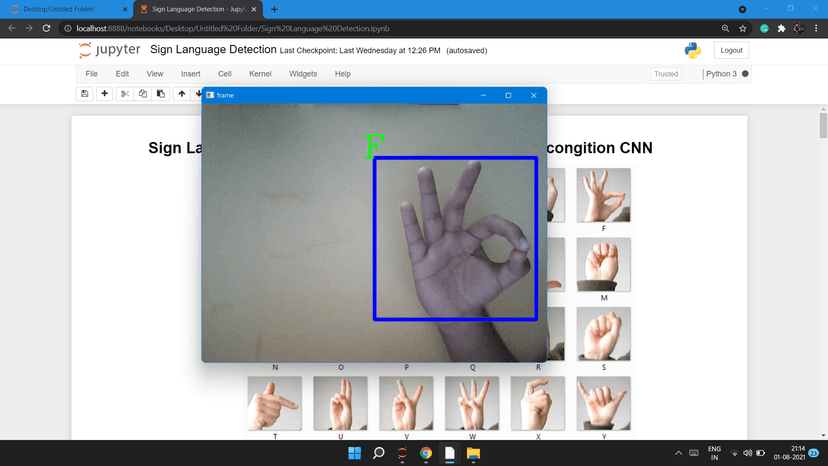Reload the page in browser
The image size is (828, 466).
click(x=46, y=29)
